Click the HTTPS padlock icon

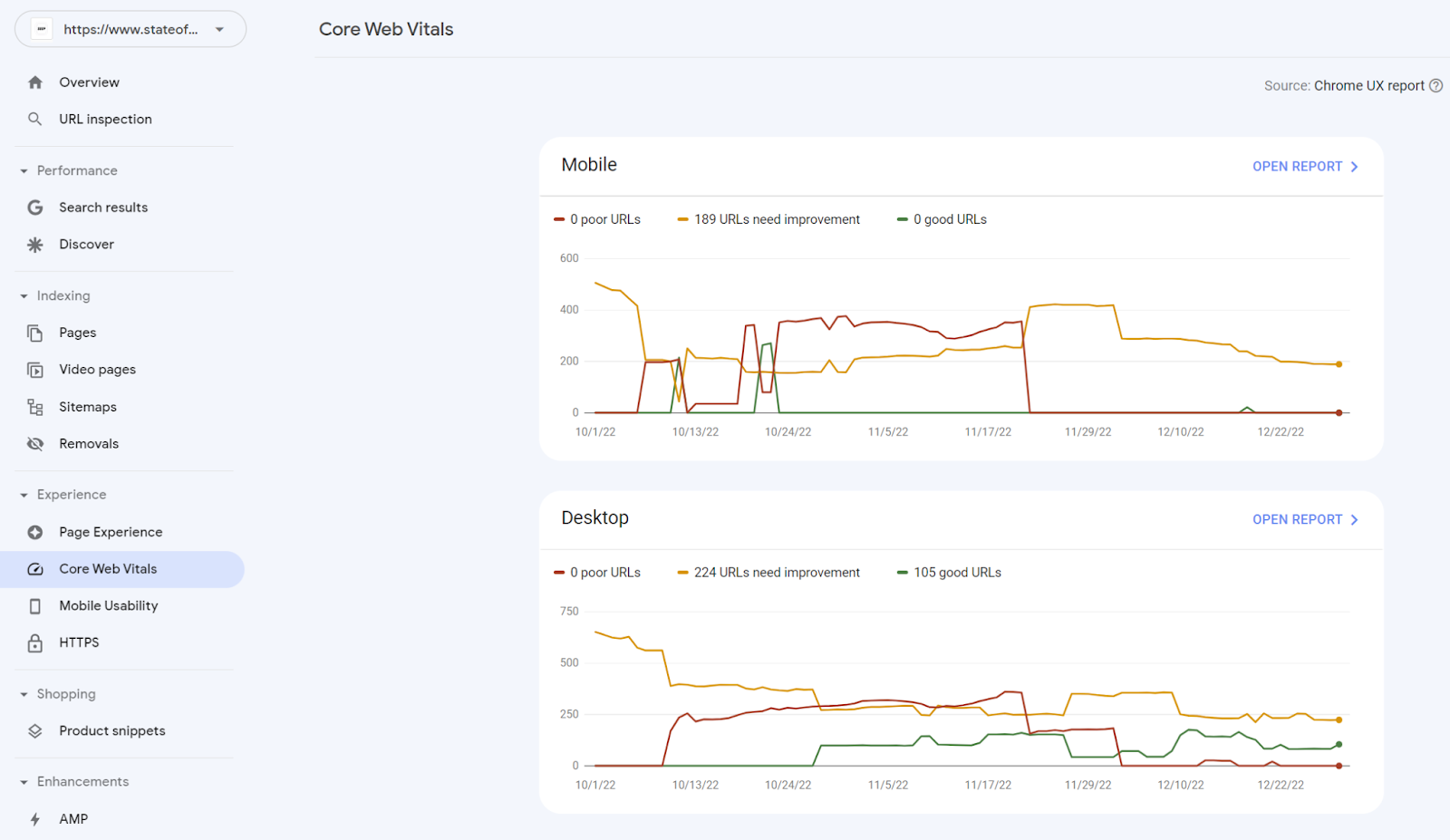[x=35, y=642]
